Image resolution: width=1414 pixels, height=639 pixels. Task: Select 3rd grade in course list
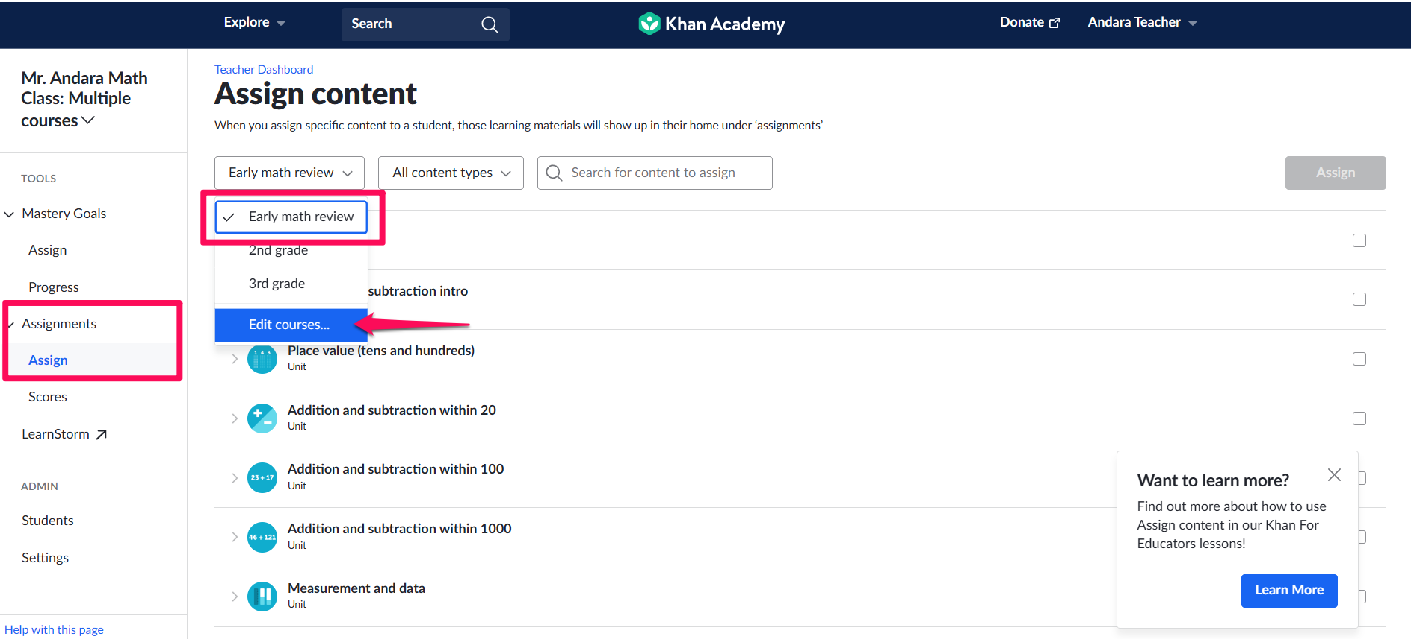point(292,284)
